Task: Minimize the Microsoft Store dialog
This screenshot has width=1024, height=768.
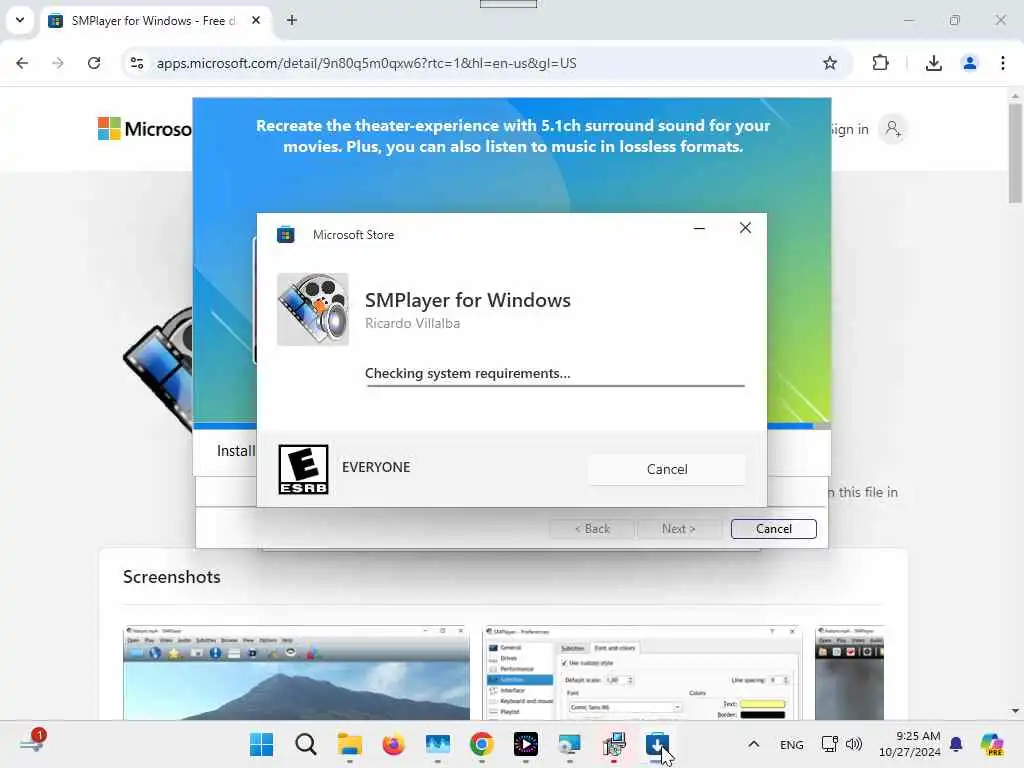Action: tap(699, 228)
